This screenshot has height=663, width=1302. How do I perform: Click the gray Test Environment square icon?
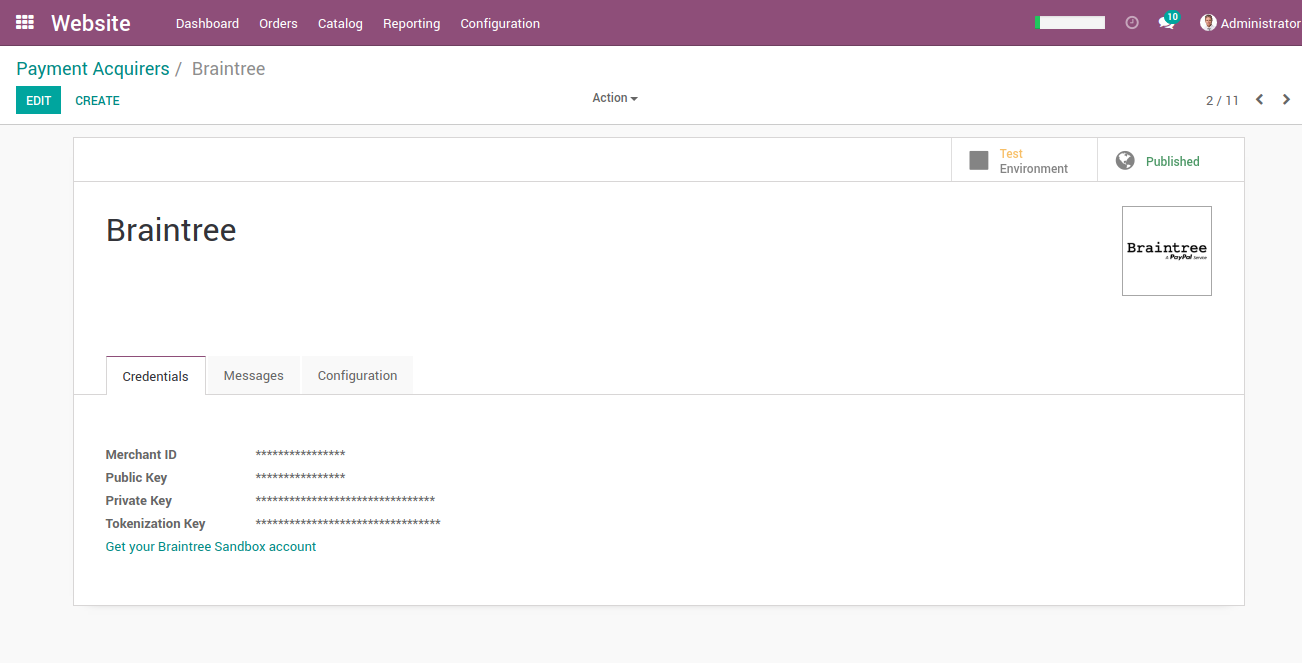point(979,160)
